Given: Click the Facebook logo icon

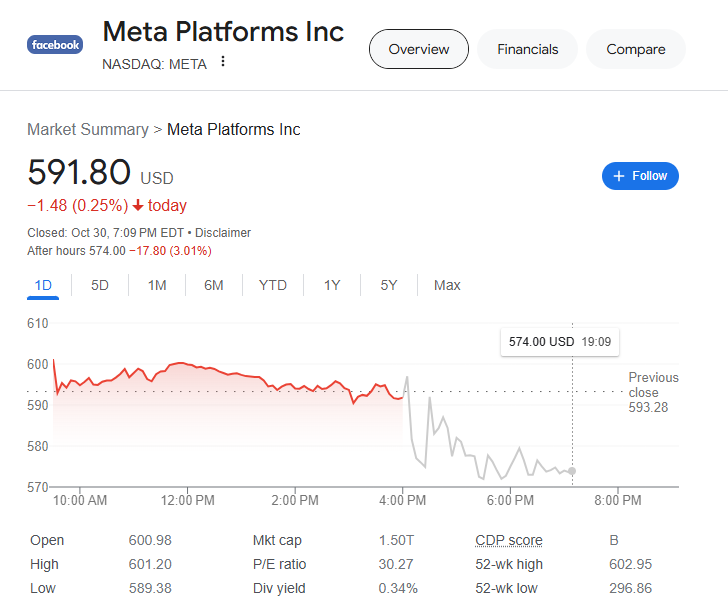Looking at the screenshot, I should pos(55,45).
